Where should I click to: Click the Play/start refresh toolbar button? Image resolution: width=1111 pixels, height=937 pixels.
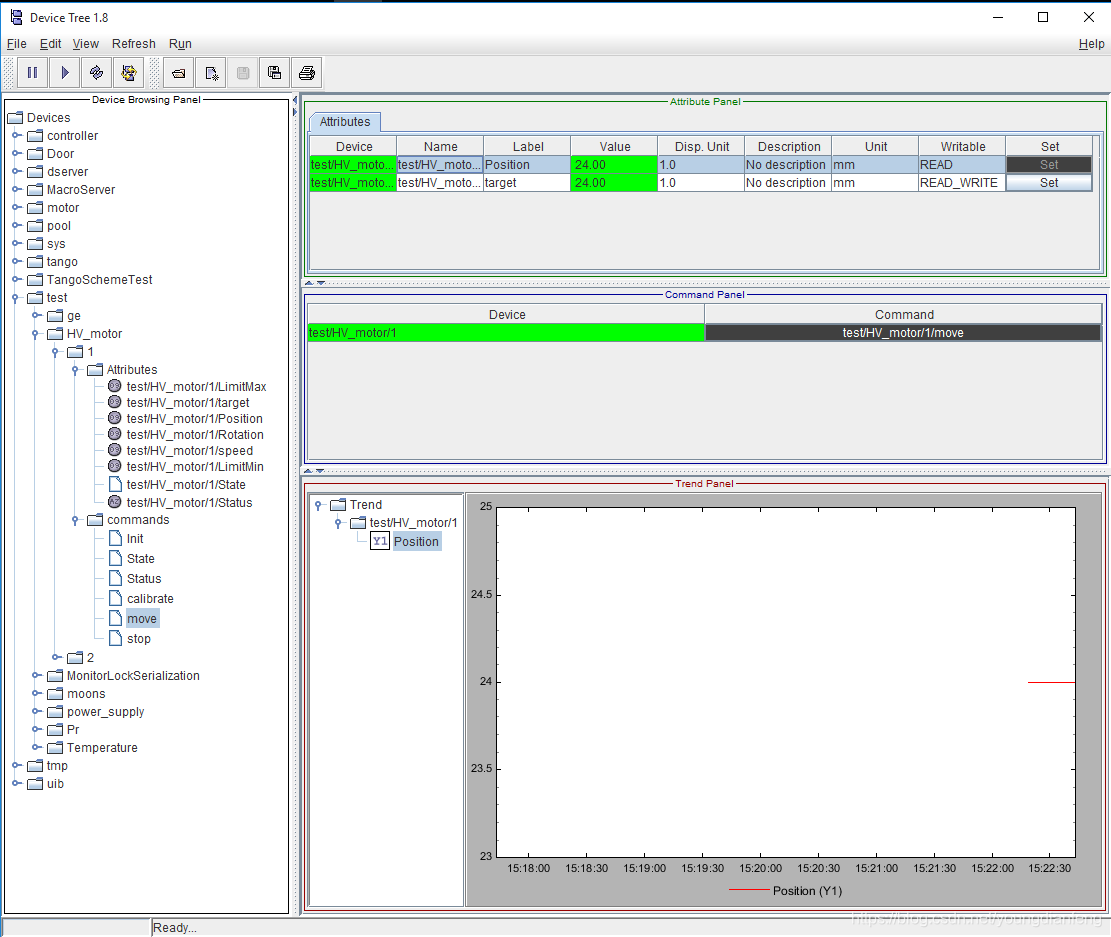64,72
